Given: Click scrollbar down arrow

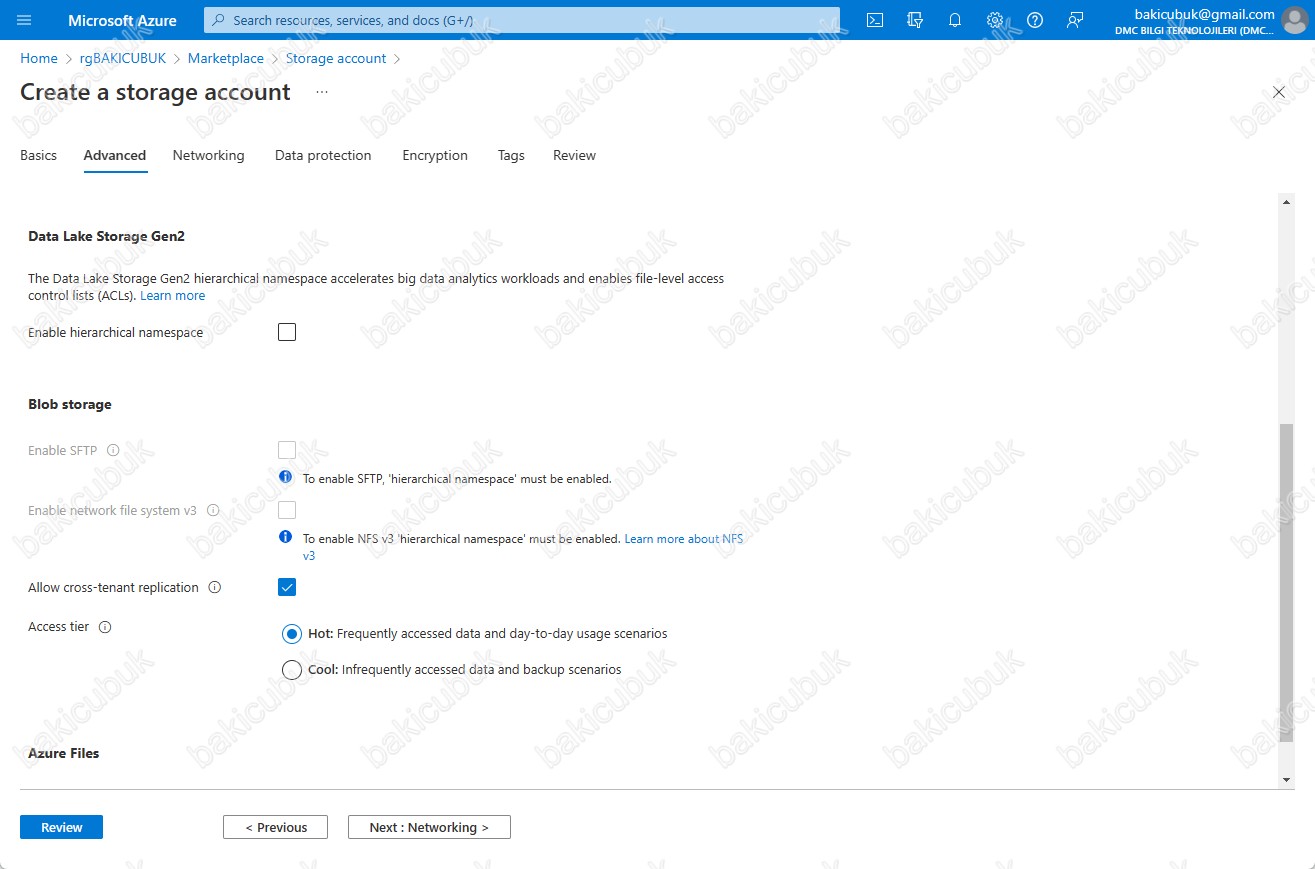Looking at the screenshot, I should pos(1286,780).
